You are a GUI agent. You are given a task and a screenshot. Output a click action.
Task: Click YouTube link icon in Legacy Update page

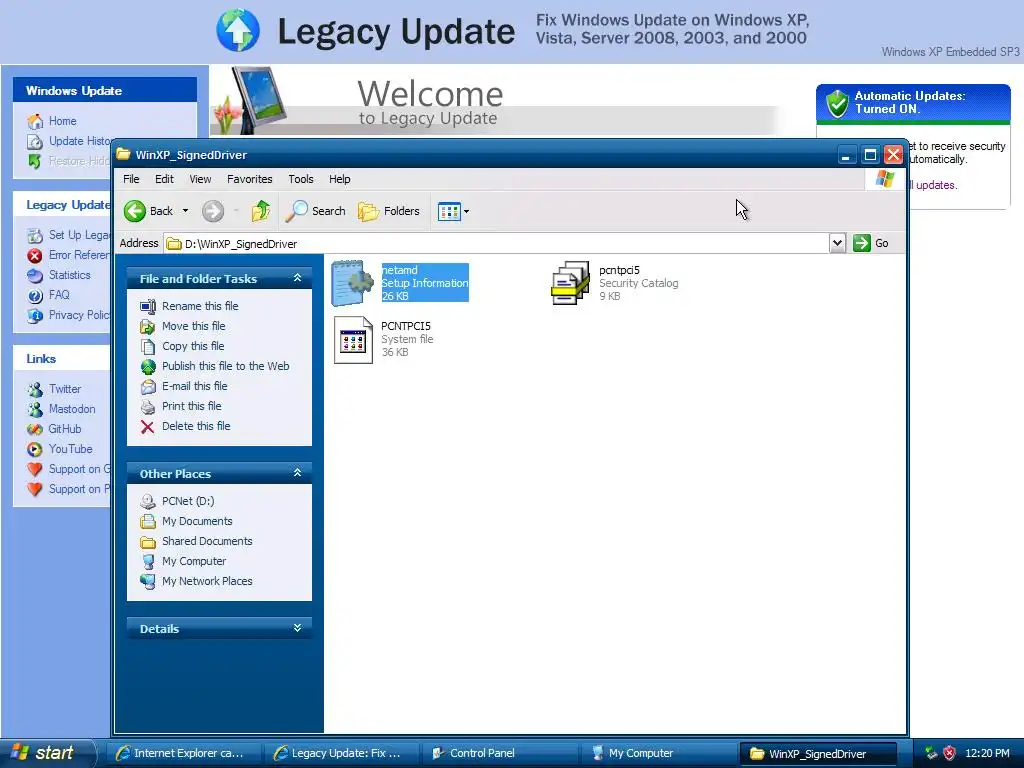(35, 449)
